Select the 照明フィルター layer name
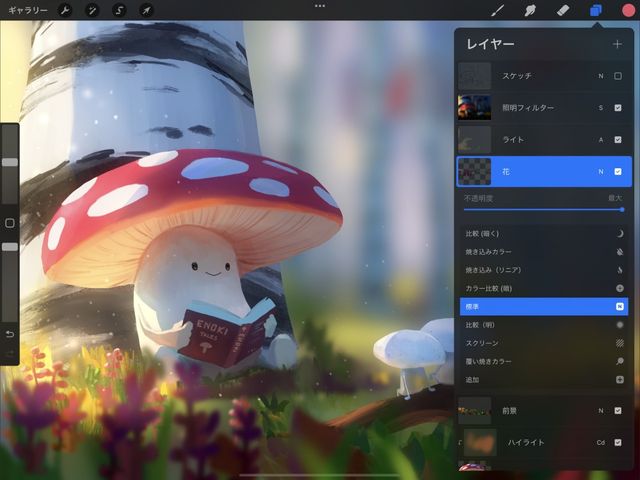Image resolution: width=640 pixels, height=480 pixels. (x=528, y=108)
